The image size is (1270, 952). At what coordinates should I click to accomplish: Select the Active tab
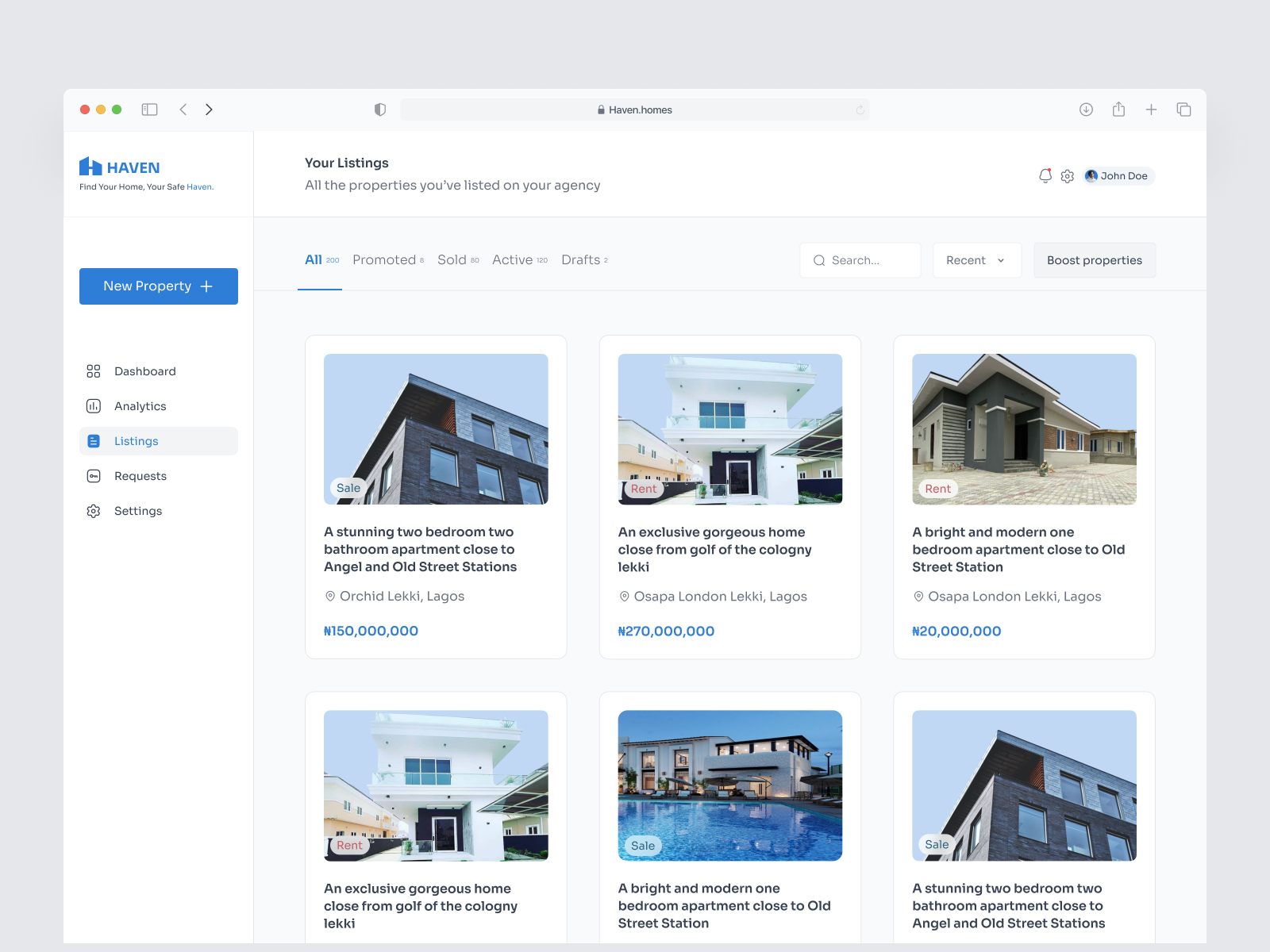pos(514,259)
